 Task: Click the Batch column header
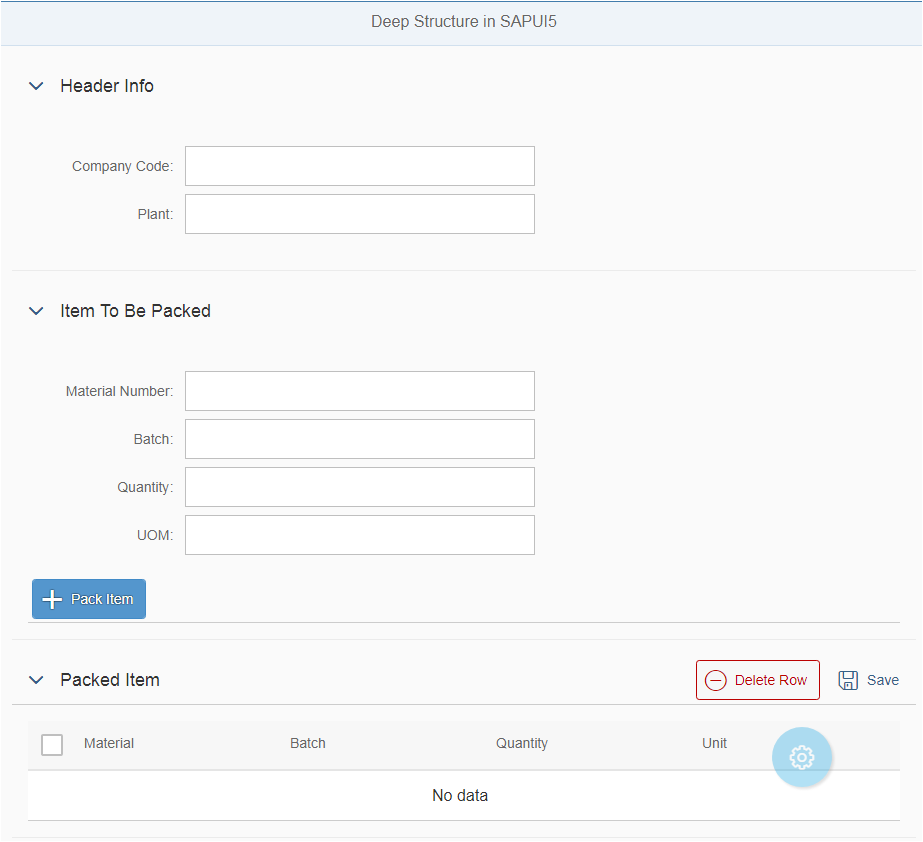point(308,743)
